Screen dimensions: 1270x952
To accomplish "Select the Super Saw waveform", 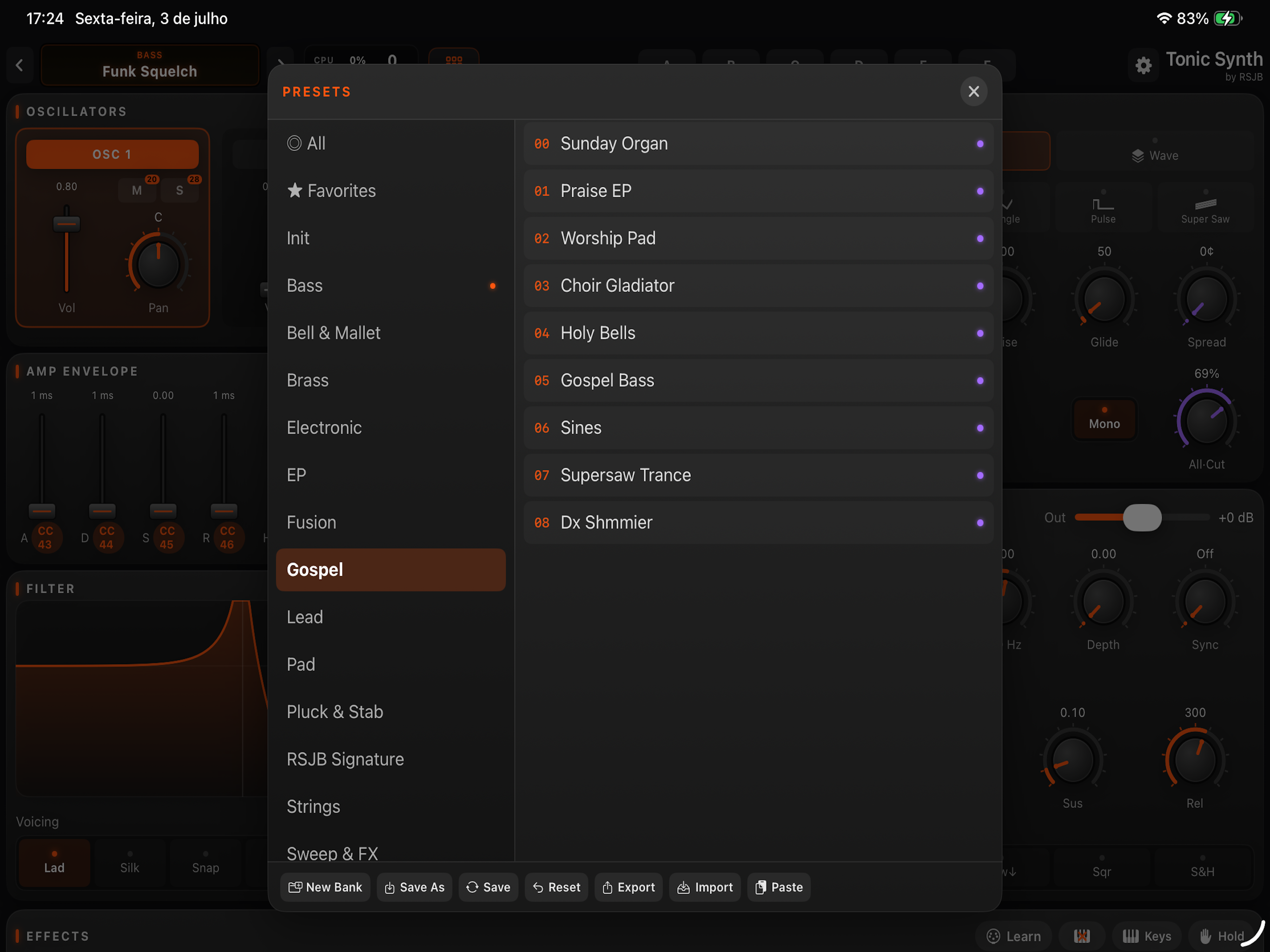I will [1205, 208].
